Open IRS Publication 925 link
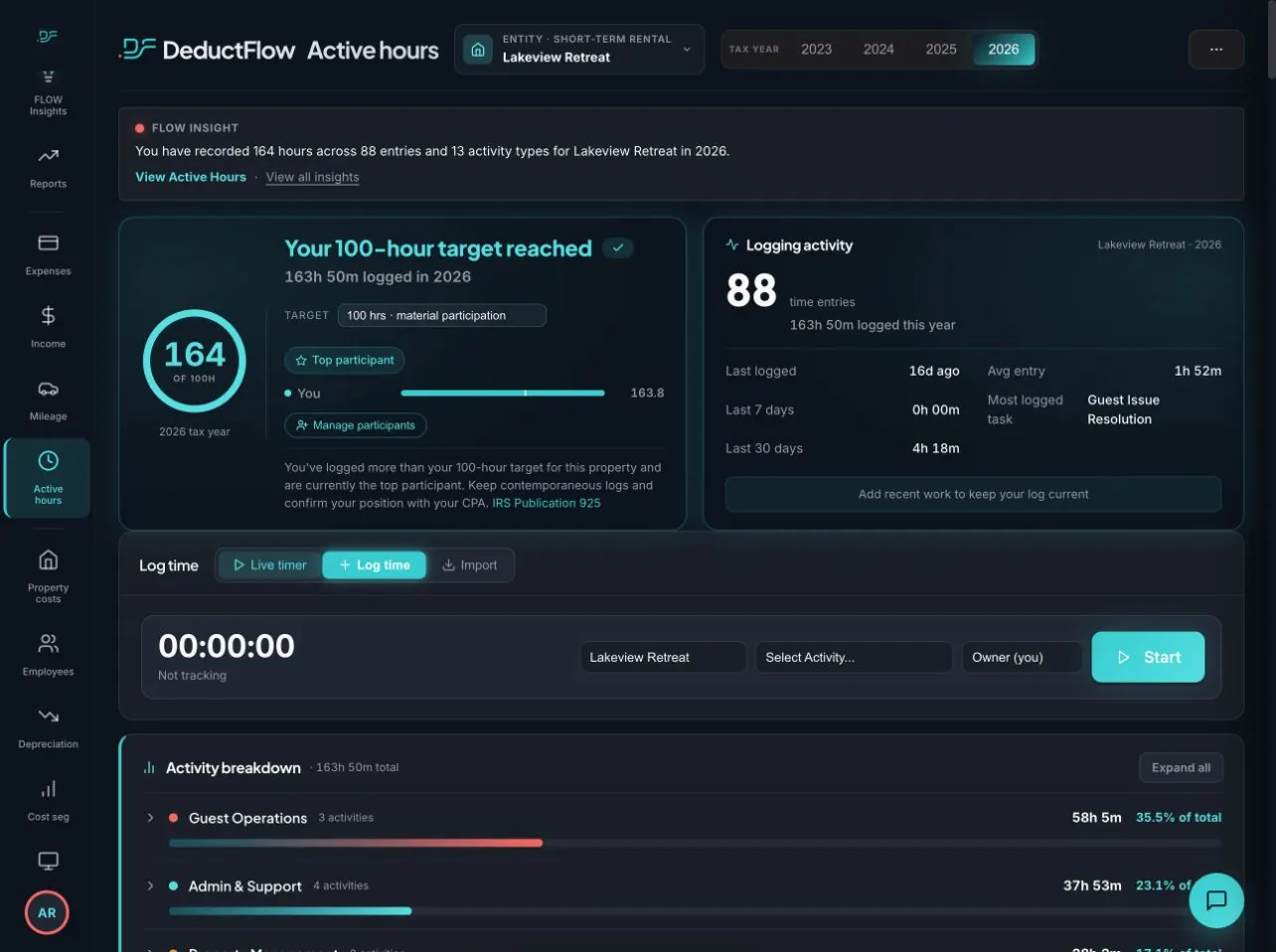1276x952 pixels. pos(547,503)
